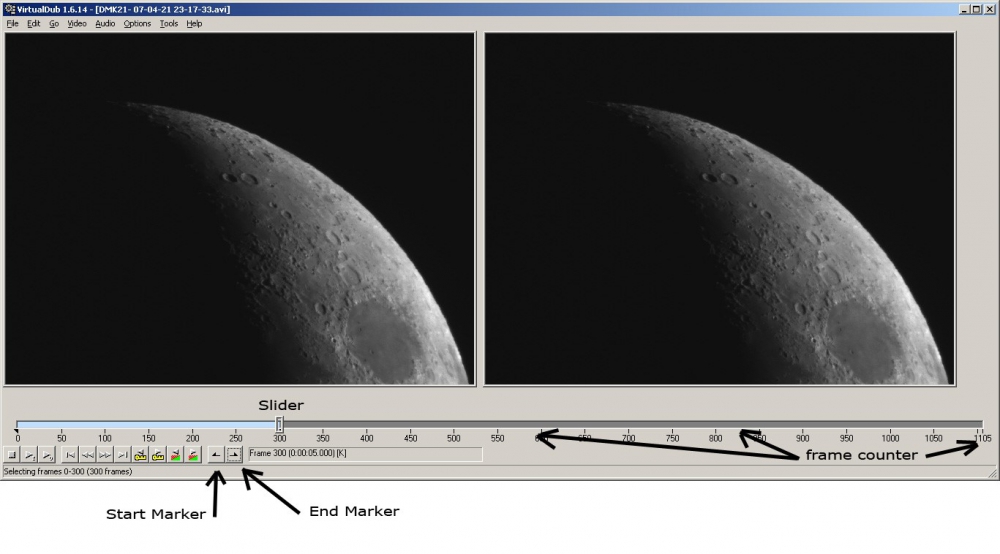The width and height of the screenshot is (1000, 554).
Task: Play the input video preview
Action: tap(30, 455)
